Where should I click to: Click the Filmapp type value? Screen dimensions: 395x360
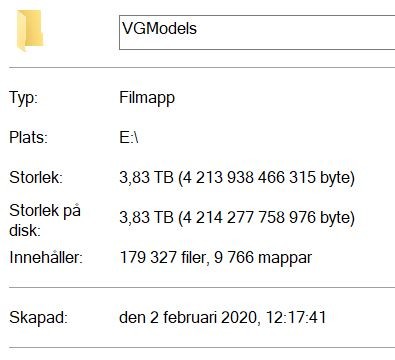click(147, 98)
